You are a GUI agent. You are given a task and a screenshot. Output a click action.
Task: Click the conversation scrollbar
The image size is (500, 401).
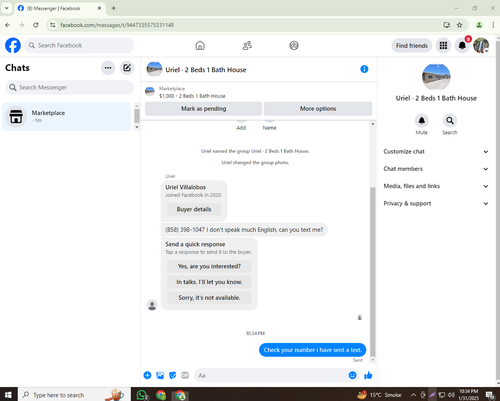tap(373, 272)
